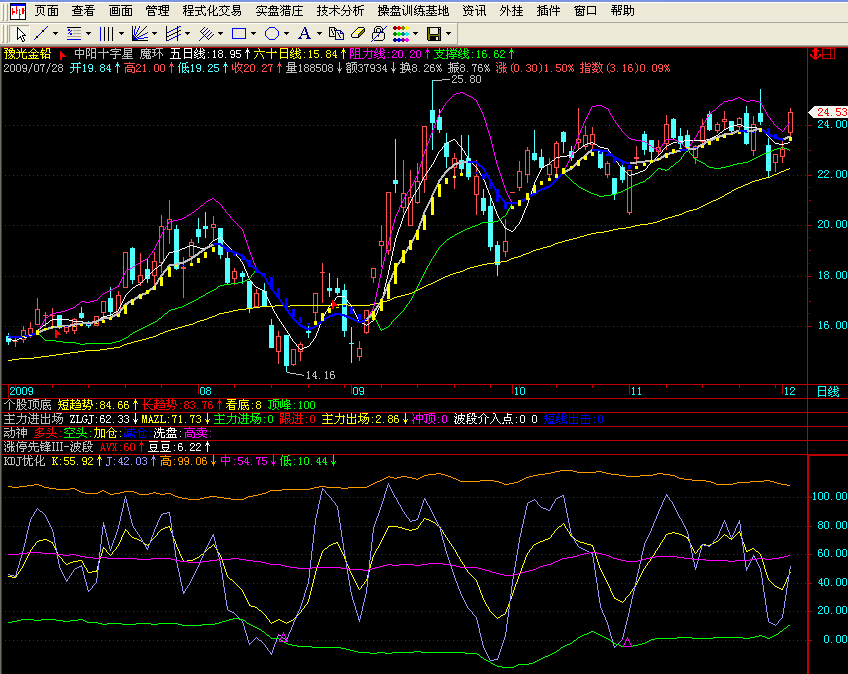Click the KDJ优化 indicator label
Viewport: 848px width, 674px height.
(24, 461)
